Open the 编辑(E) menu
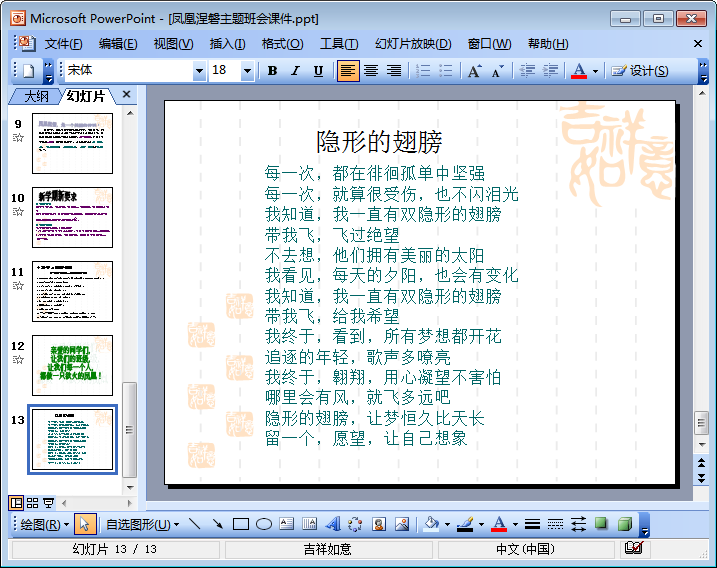The height and width of the screenshot is (568, 717). [118, 44]
